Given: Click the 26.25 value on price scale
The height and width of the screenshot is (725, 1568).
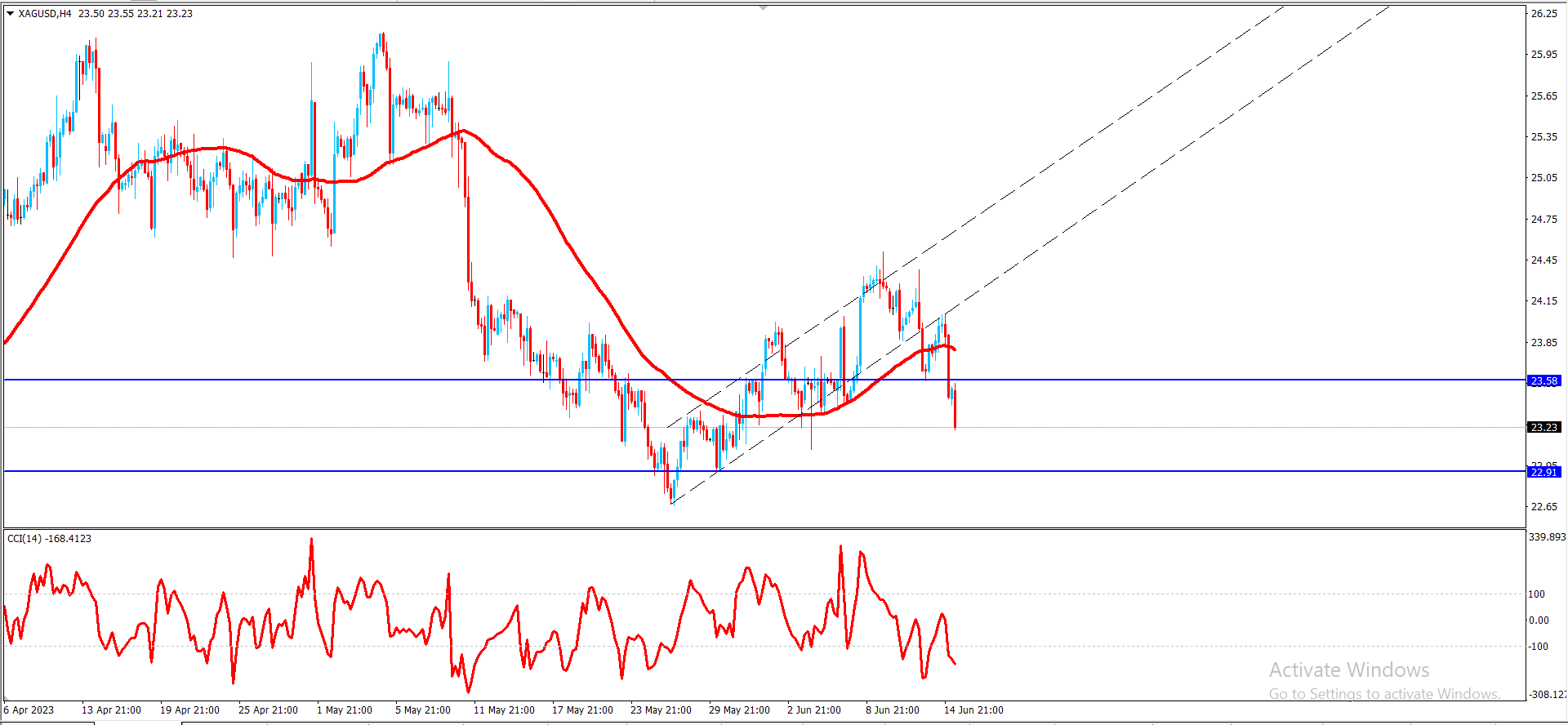Looking at the screenshot, I should coord(1543,13).
